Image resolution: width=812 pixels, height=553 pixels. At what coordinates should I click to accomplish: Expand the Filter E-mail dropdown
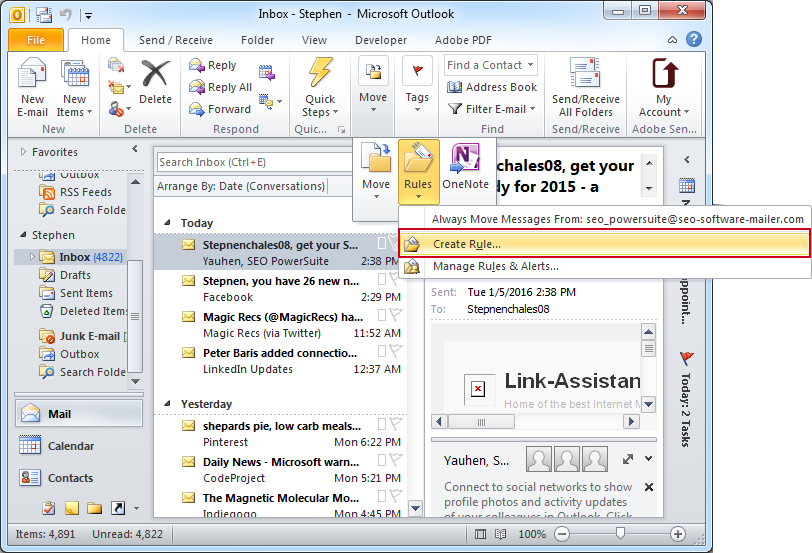(x=492, y=109)
